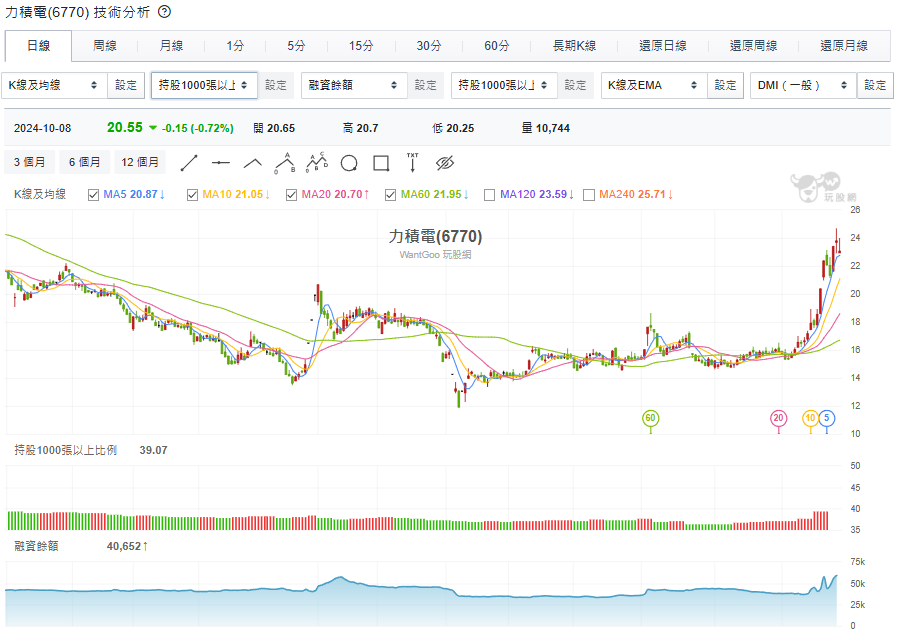Select the TXT text annotation tool
The height and width of the screenshot is (633, 897).
click(x=412, y=162)
